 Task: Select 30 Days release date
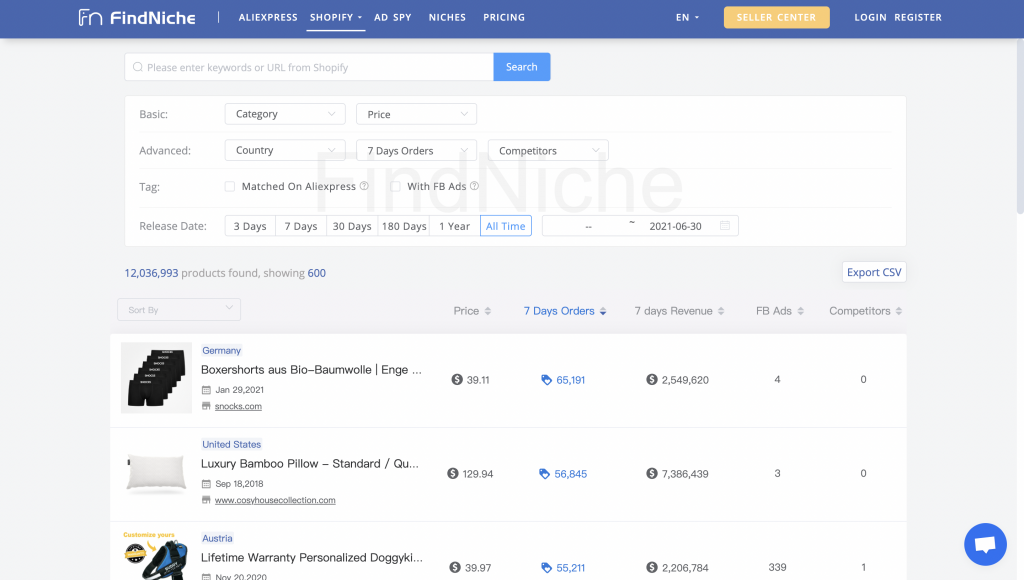click(352, 226)
